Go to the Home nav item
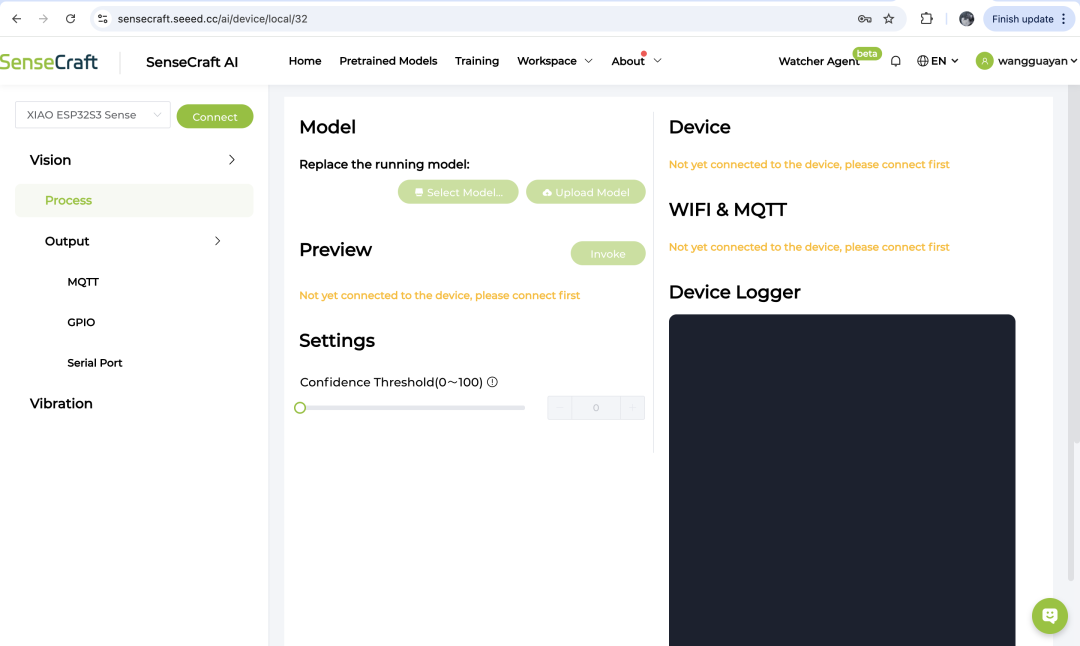Screen dimensions: 1080x646 [304, 61]
